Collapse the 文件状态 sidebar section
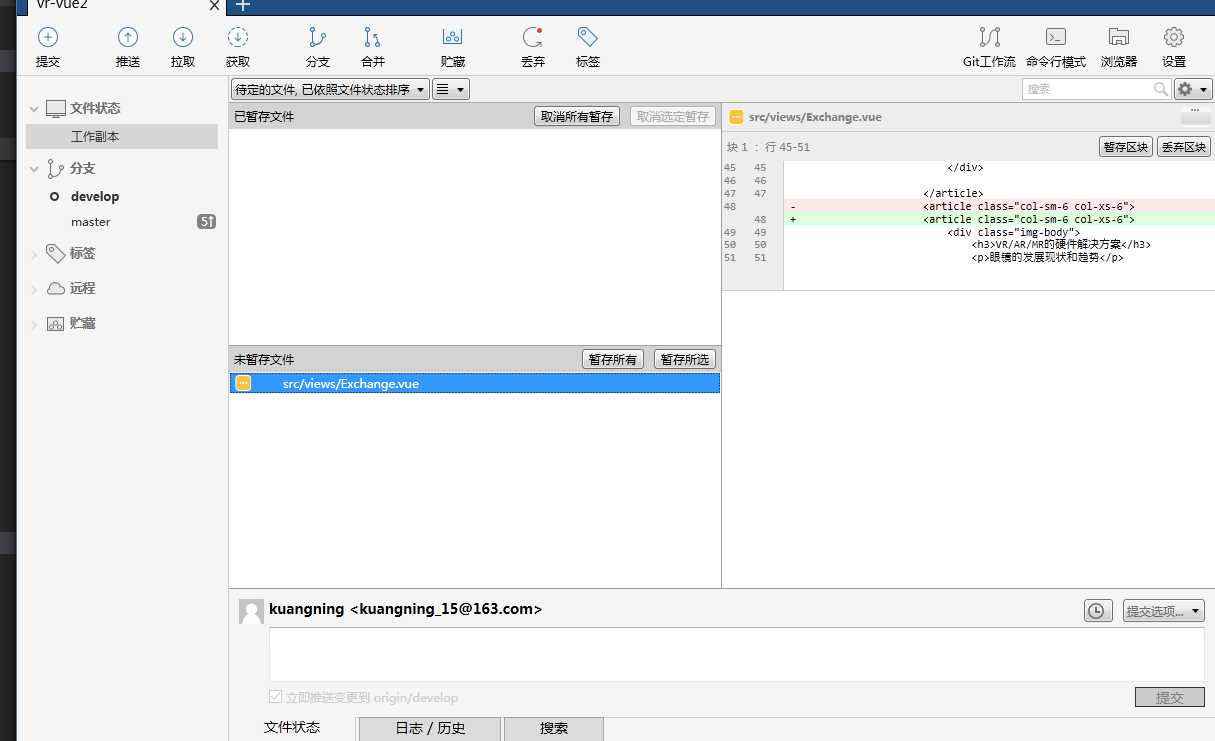The height and width of the screenshot is (741, 1215). pos(34,108)
